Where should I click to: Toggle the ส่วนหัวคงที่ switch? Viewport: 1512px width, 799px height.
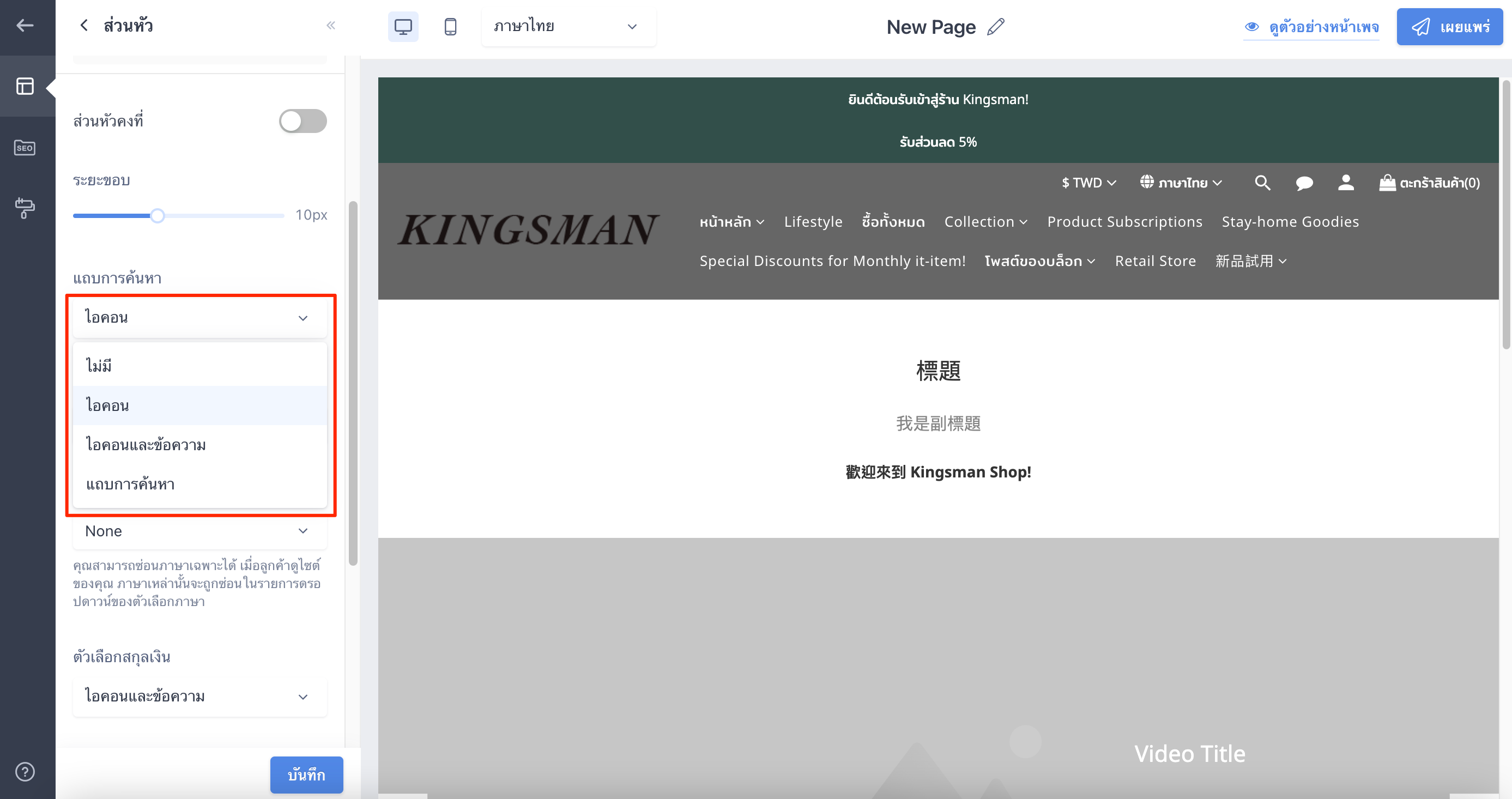pyautogui.click(x=303, y=121)
